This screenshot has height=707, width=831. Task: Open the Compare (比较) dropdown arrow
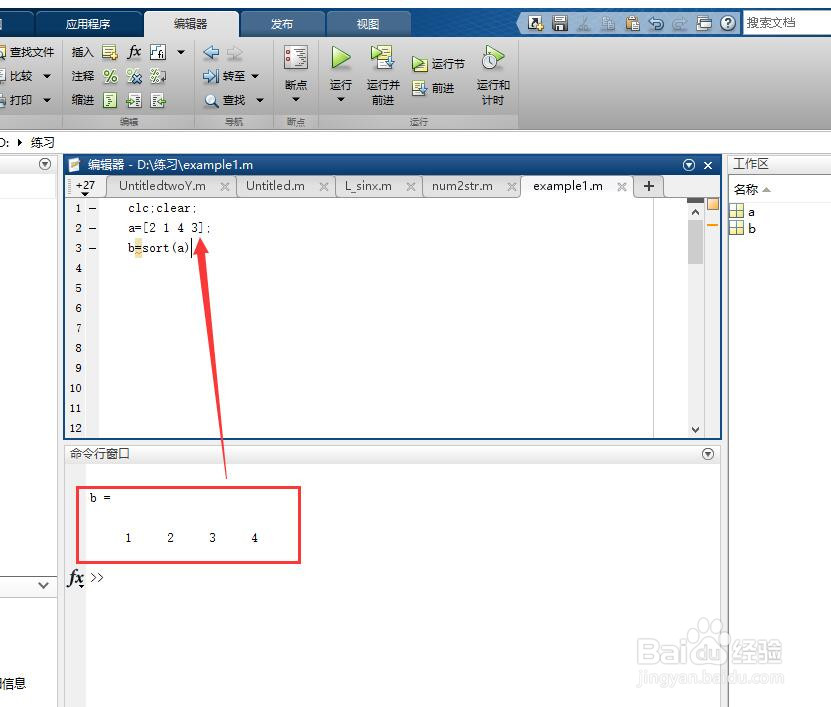coord(47,76)
